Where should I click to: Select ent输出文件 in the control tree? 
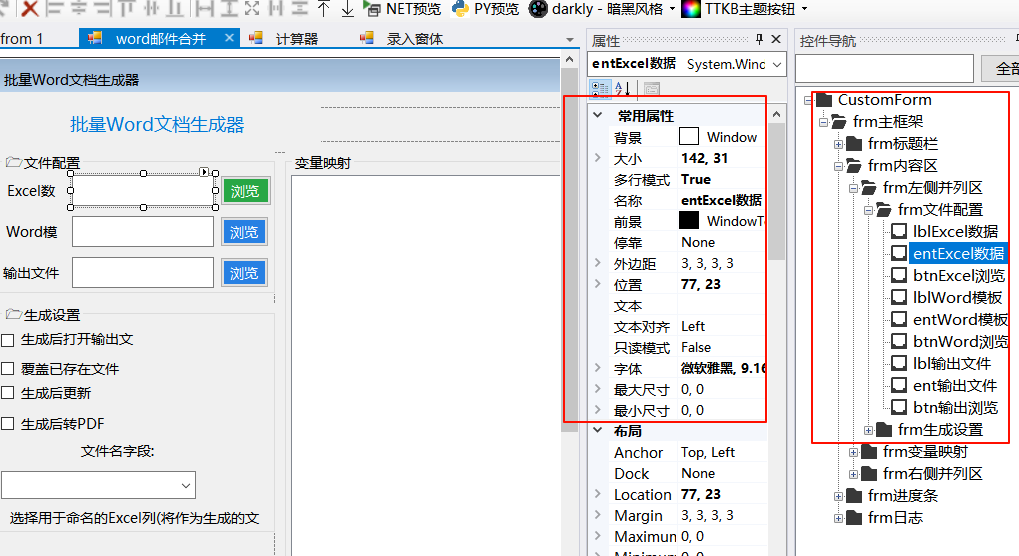[955, 386]
